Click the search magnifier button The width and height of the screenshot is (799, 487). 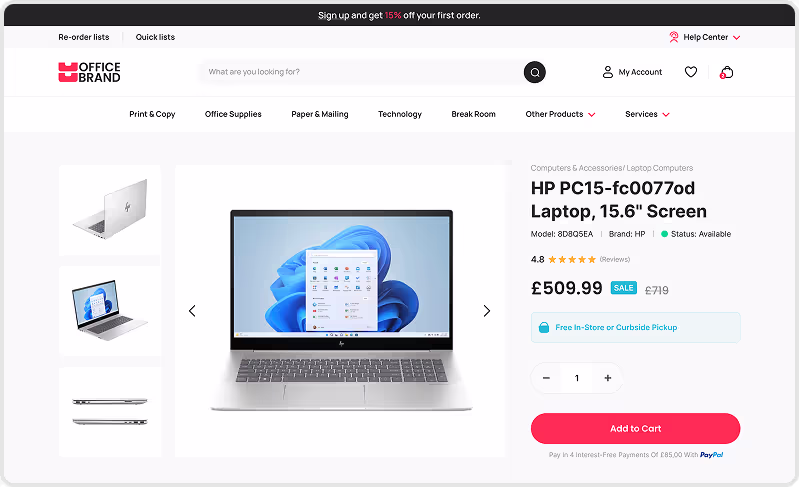point(535,72)
